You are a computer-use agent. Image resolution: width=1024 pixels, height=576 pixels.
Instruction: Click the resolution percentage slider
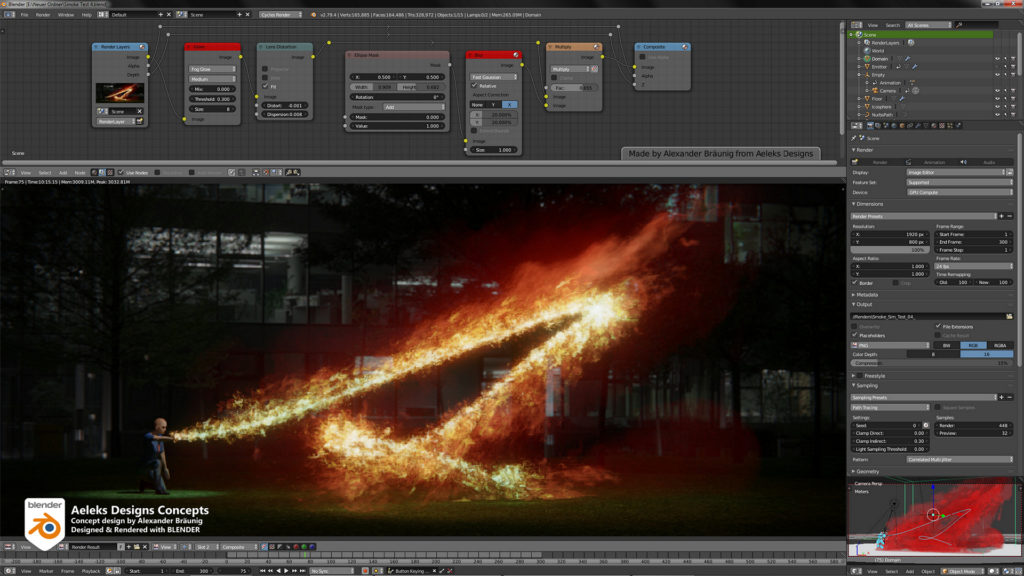[x=890, y=250]
